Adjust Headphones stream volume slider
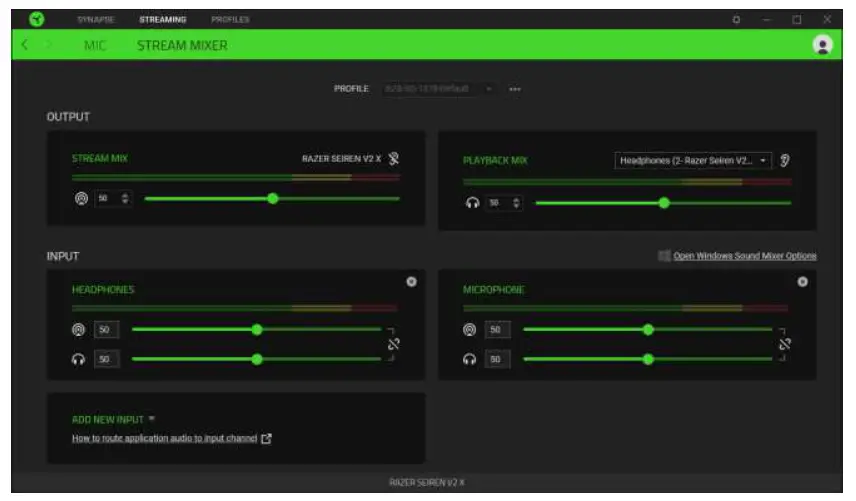 tap(257, 330)
